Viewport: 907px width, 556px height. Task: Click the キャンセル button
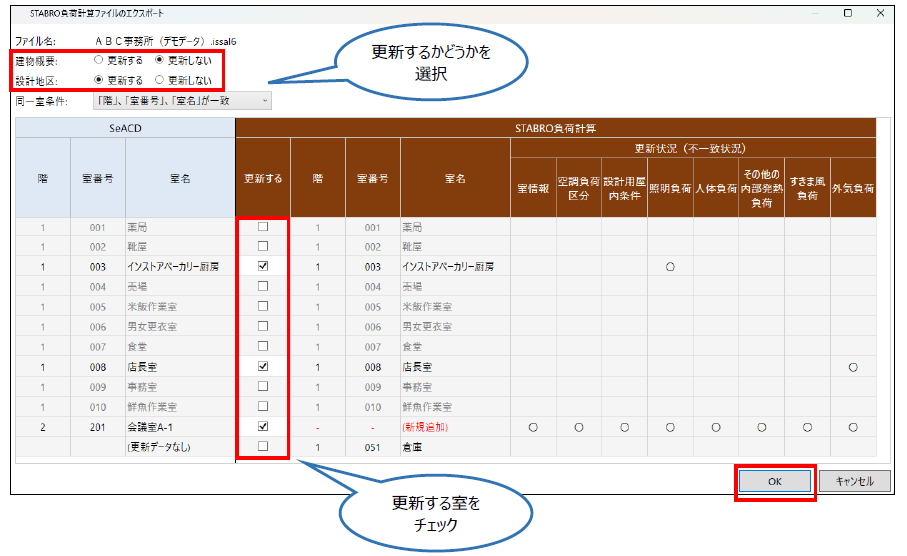click(x=853, y=481)
